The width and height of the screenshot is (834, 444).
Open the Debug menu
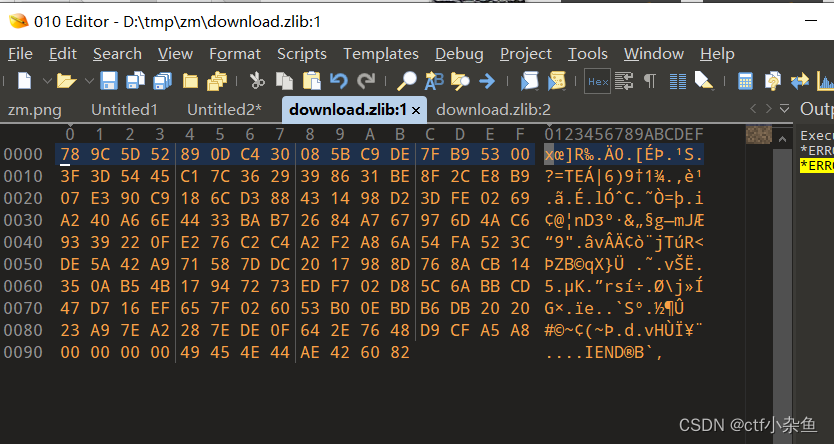(459, 54)
